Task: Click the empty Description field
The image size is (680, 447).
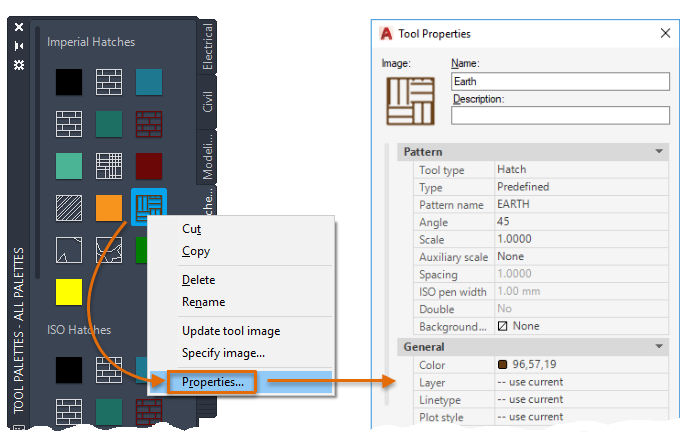Action: point(560,115)
